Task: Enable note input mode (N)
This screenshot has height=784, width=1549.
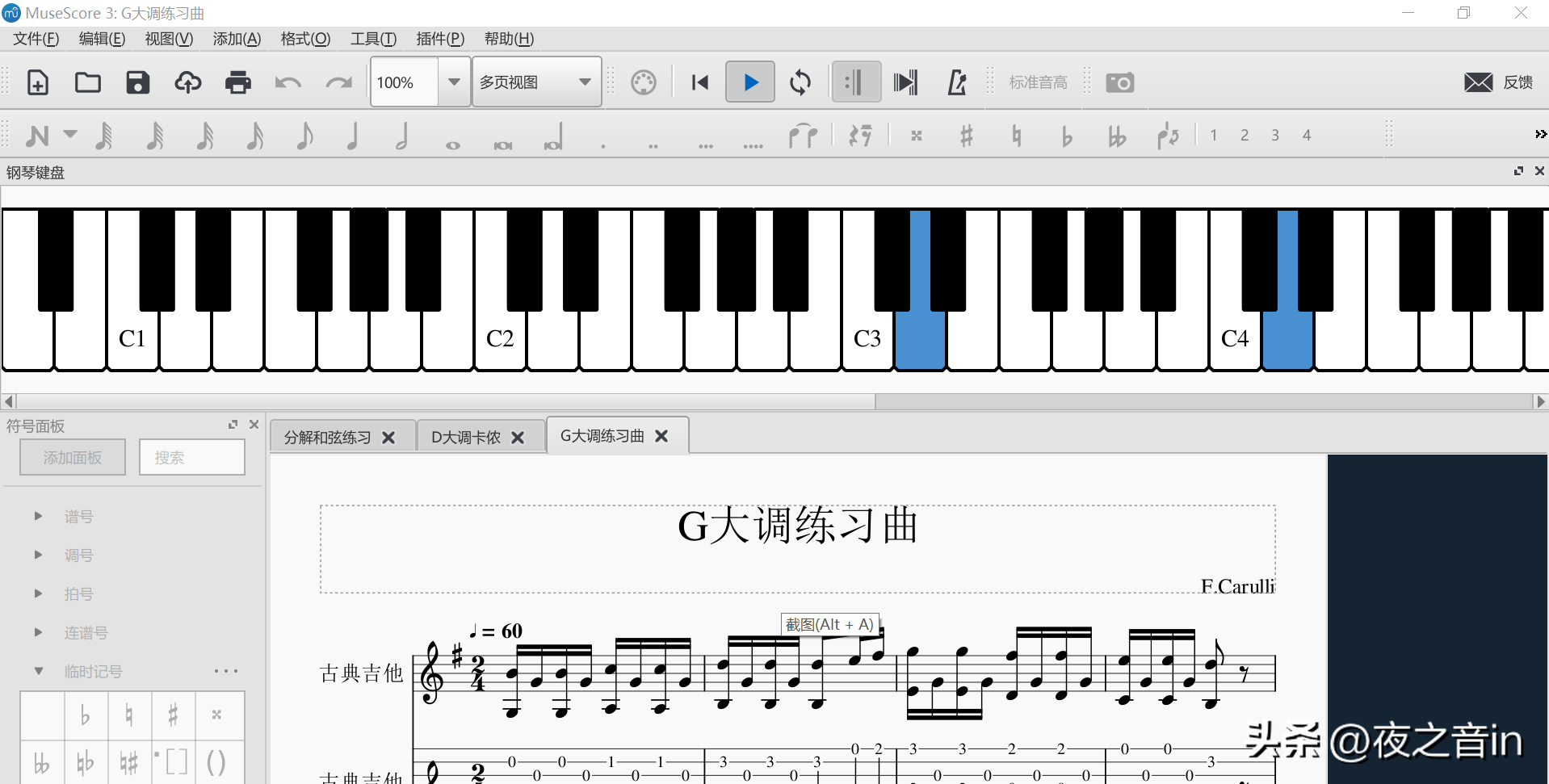Action: pyautogui.click(x=37, y=136)
